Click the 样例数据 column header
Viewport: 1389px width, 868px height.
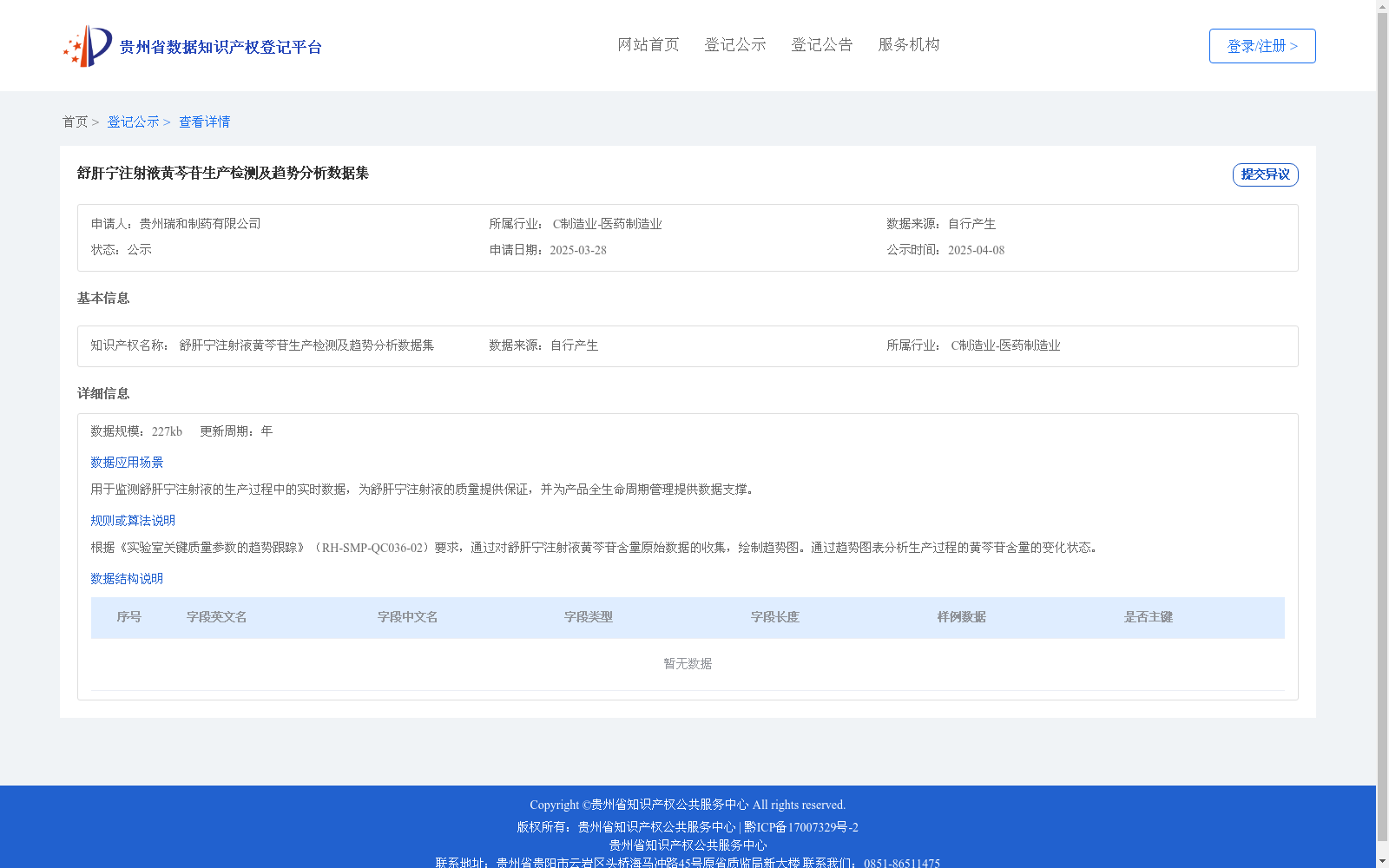pos(962,617)
